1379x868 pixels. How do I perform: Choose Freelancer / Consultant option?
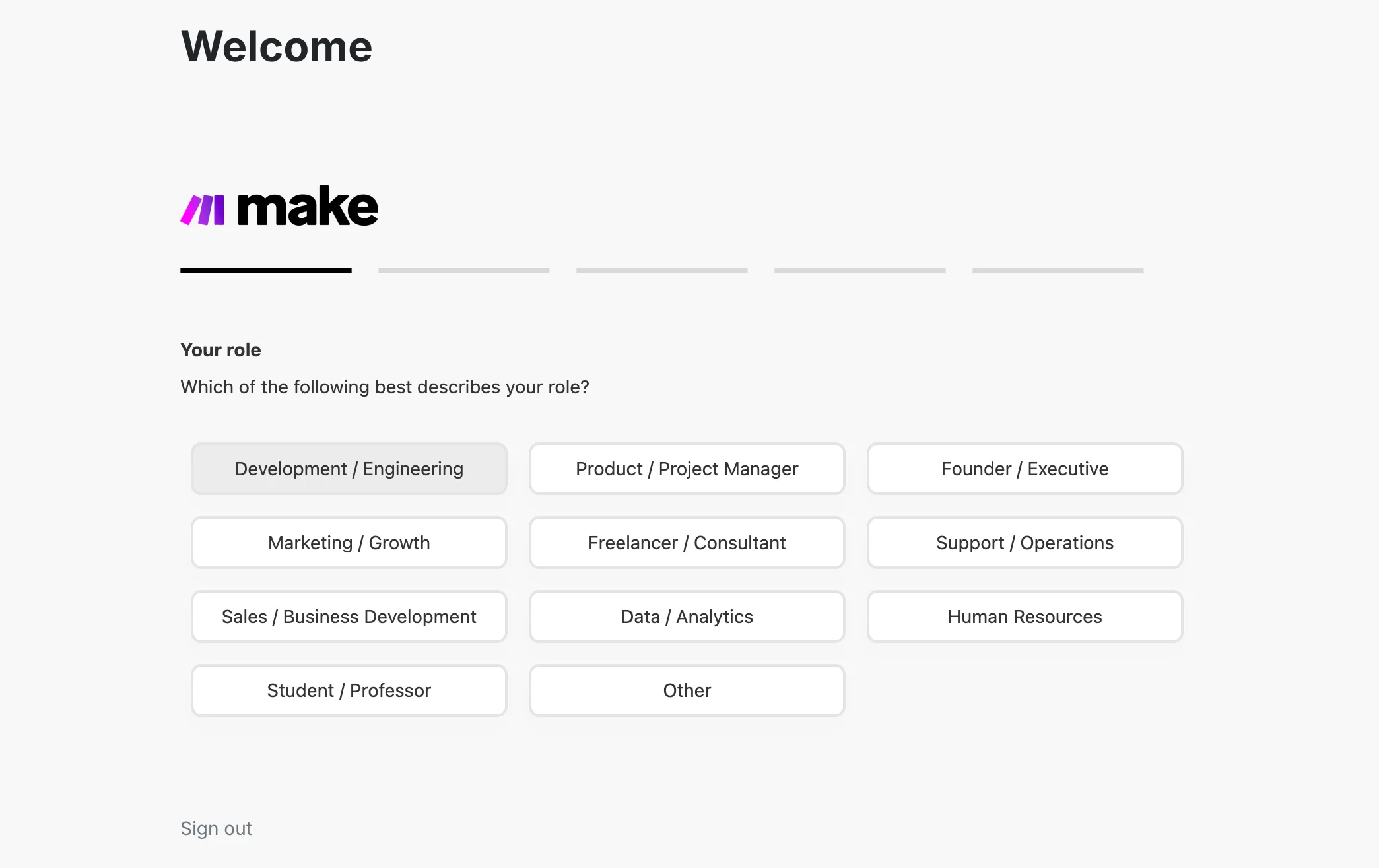[687, 543]
